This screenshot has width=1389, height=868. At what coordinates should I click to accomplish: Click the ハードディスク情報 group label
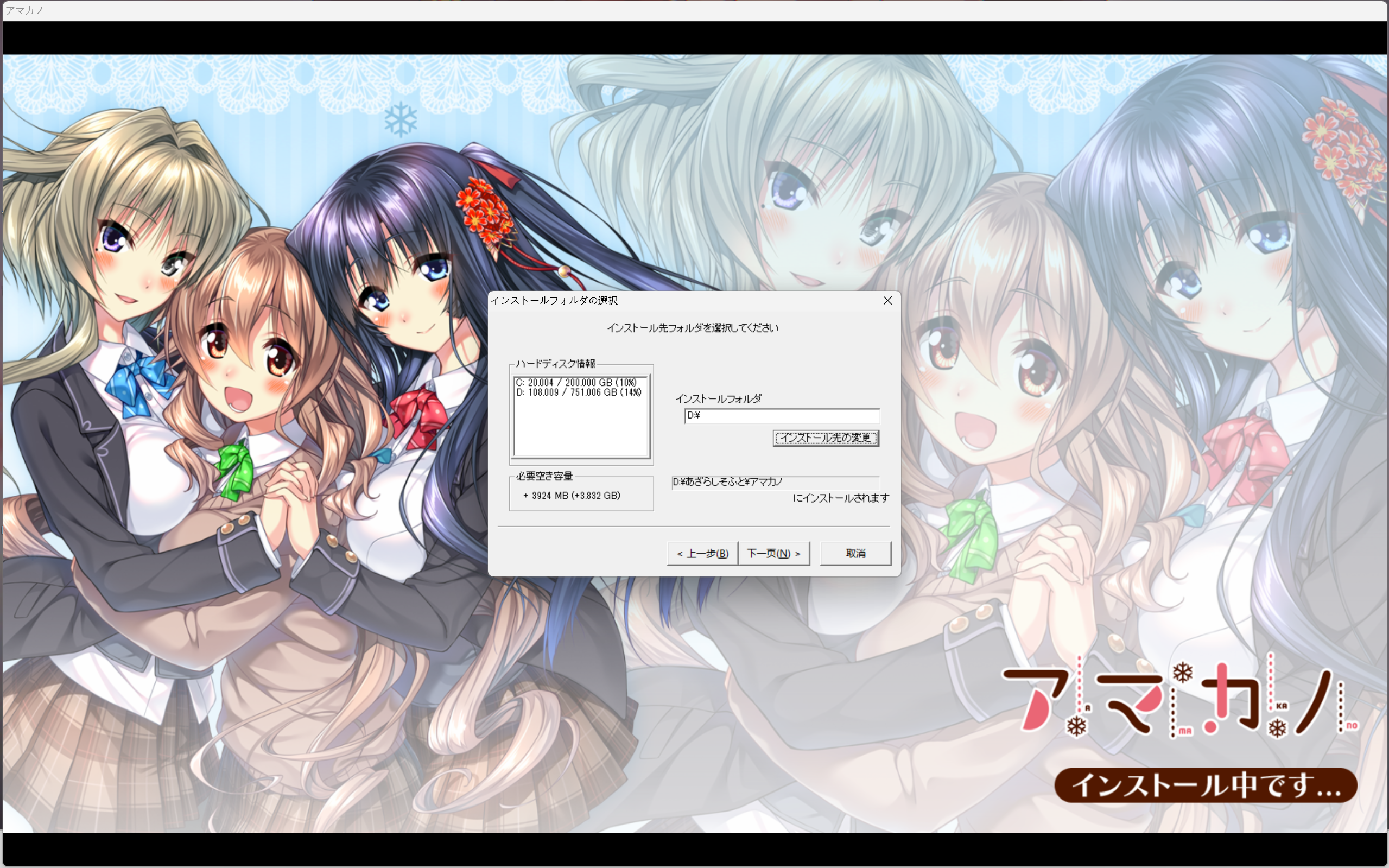(555, 364)
